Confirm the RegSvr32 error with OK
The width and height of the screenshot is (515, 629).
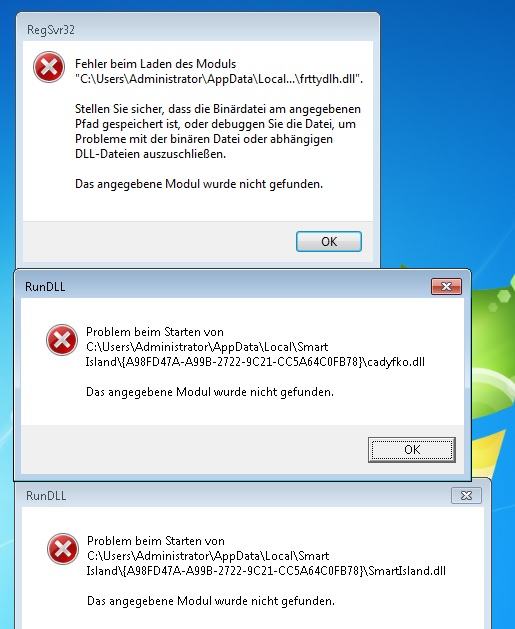[329, 241]
